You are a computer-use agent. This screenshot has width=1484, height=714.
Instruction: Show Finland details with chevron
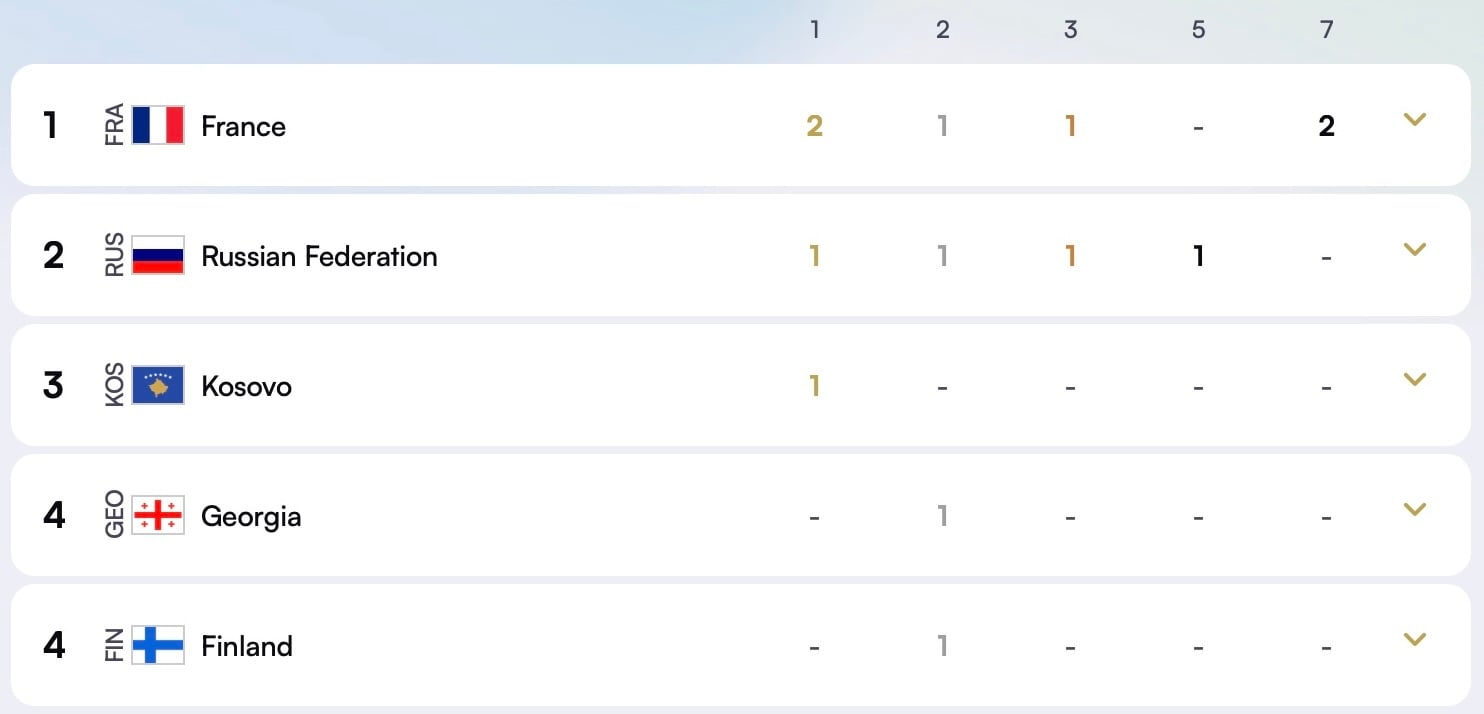(x=1414, y=640)
